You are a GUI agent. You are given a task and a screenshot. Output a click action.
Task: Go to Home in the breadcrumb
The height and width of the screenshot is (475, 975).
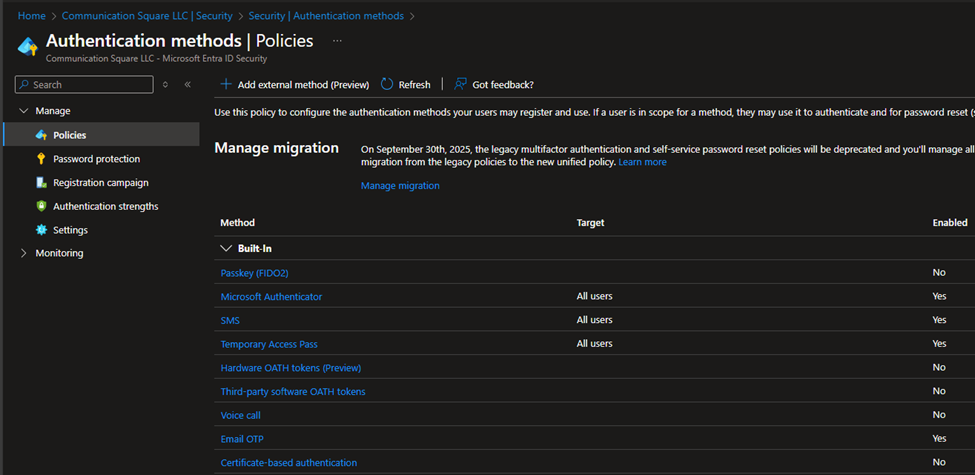click(x=32, y=16)
